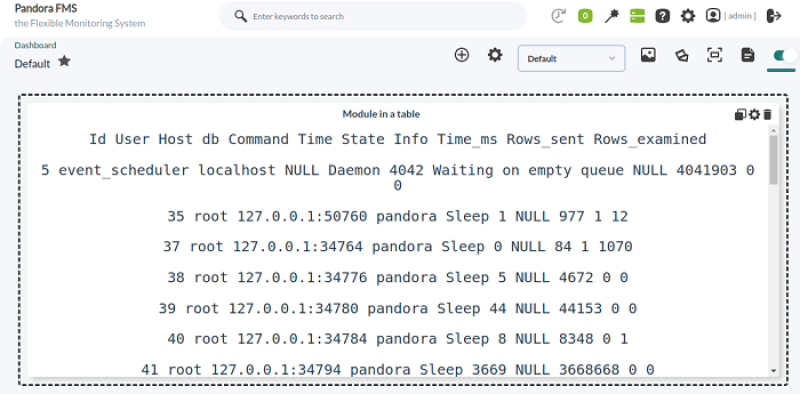
Task: Click the row with 127.0.0.1:34764
Action: coord(398,247)
